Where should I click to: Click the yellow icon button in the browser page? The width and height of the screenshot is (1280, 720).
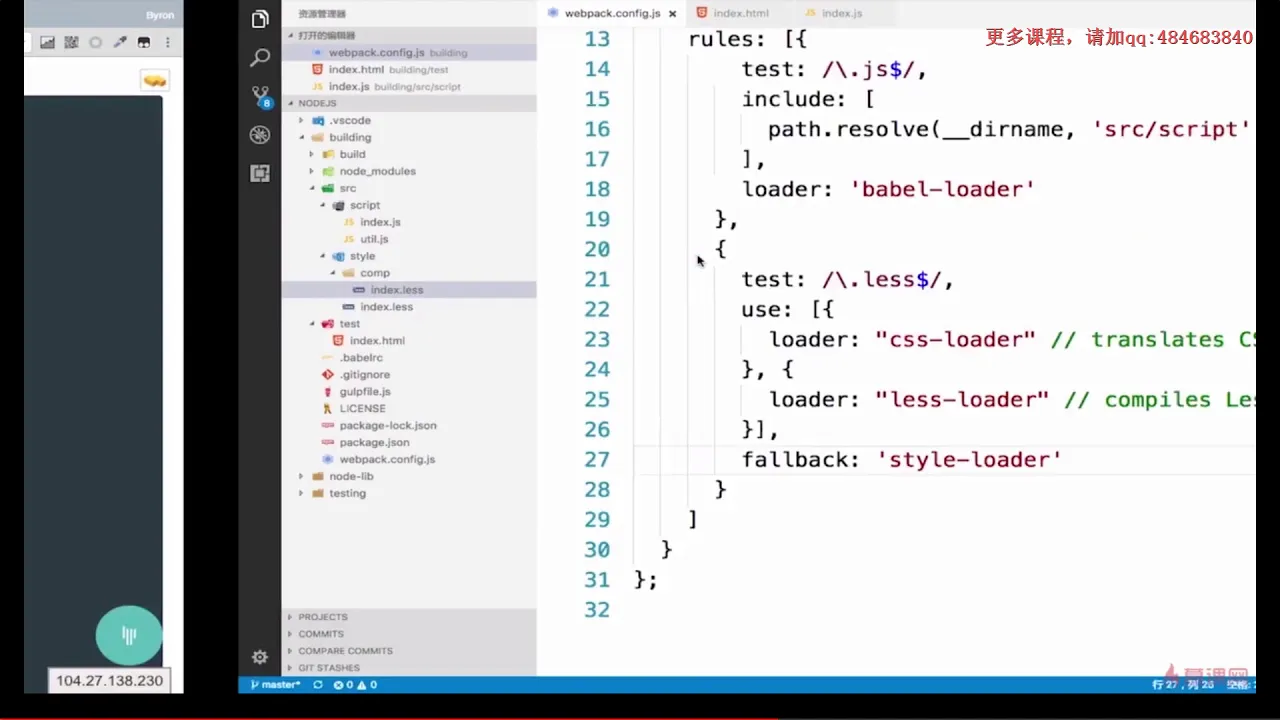[154, 81]
